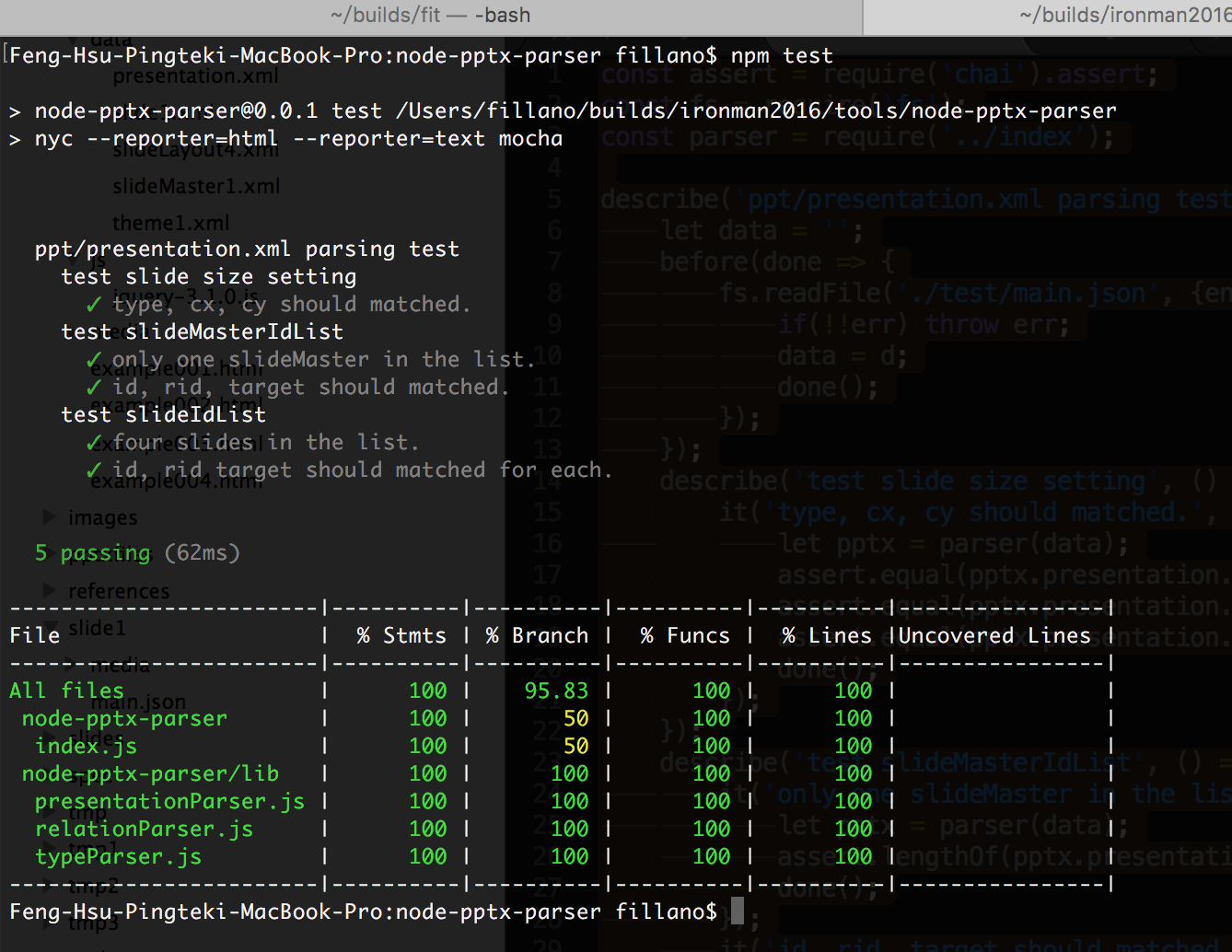Viewport: 1232px width, 952px height.
Task: Select slideMaster1.xml in background file tree
Action: click(196, 186)
